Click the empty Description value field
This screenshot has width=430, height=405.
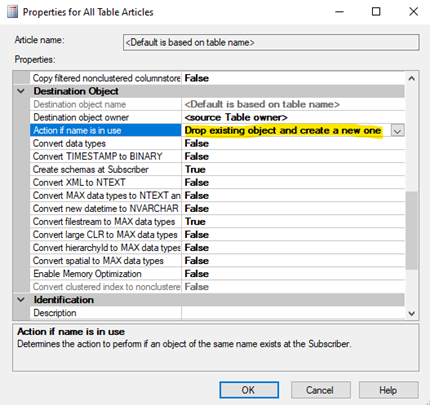[x=293, y=313]
